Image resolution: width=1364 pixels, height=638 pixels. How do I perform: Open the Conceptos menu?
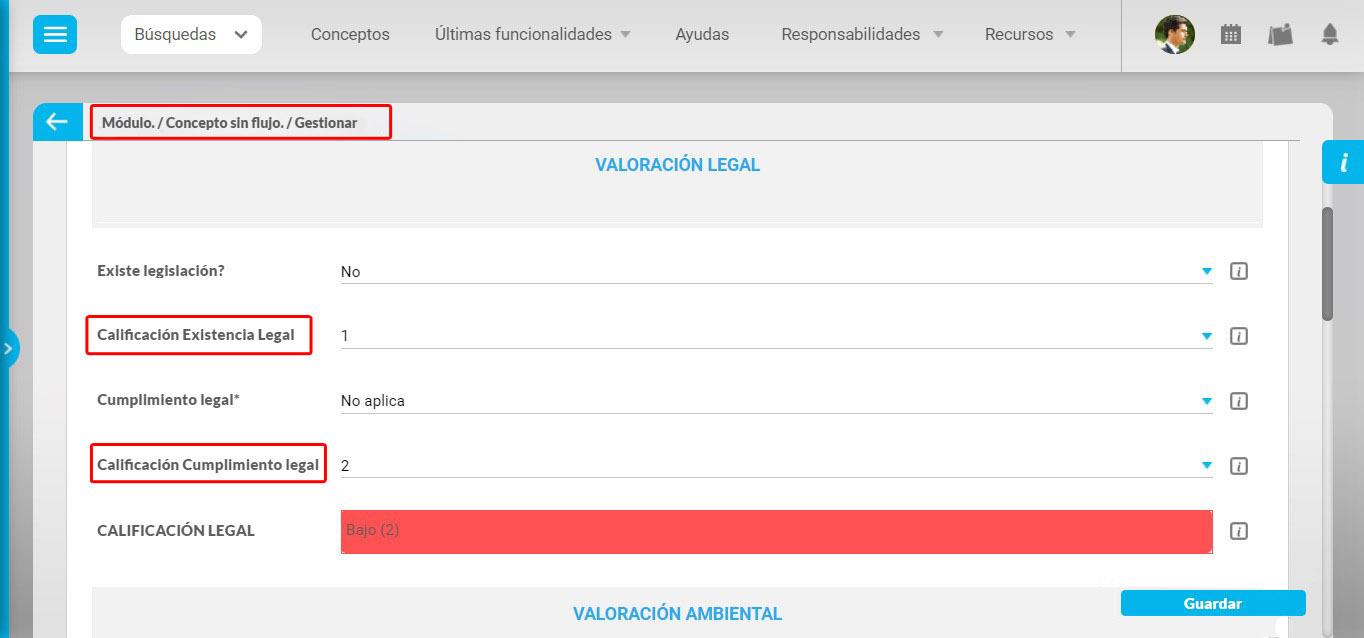click(350, 34)
